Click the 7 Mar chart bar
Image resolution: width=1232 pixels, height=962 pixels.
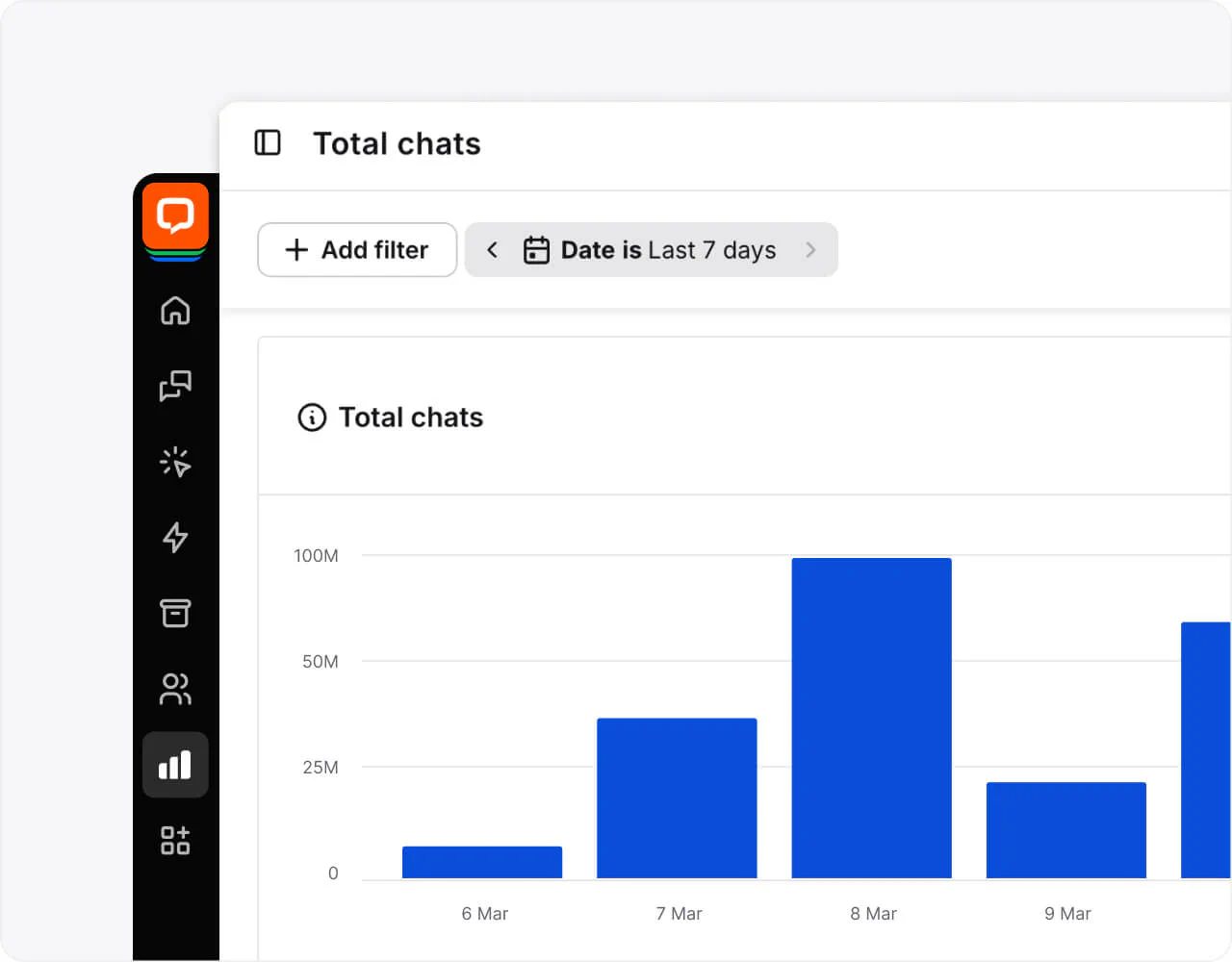[677, 797]
